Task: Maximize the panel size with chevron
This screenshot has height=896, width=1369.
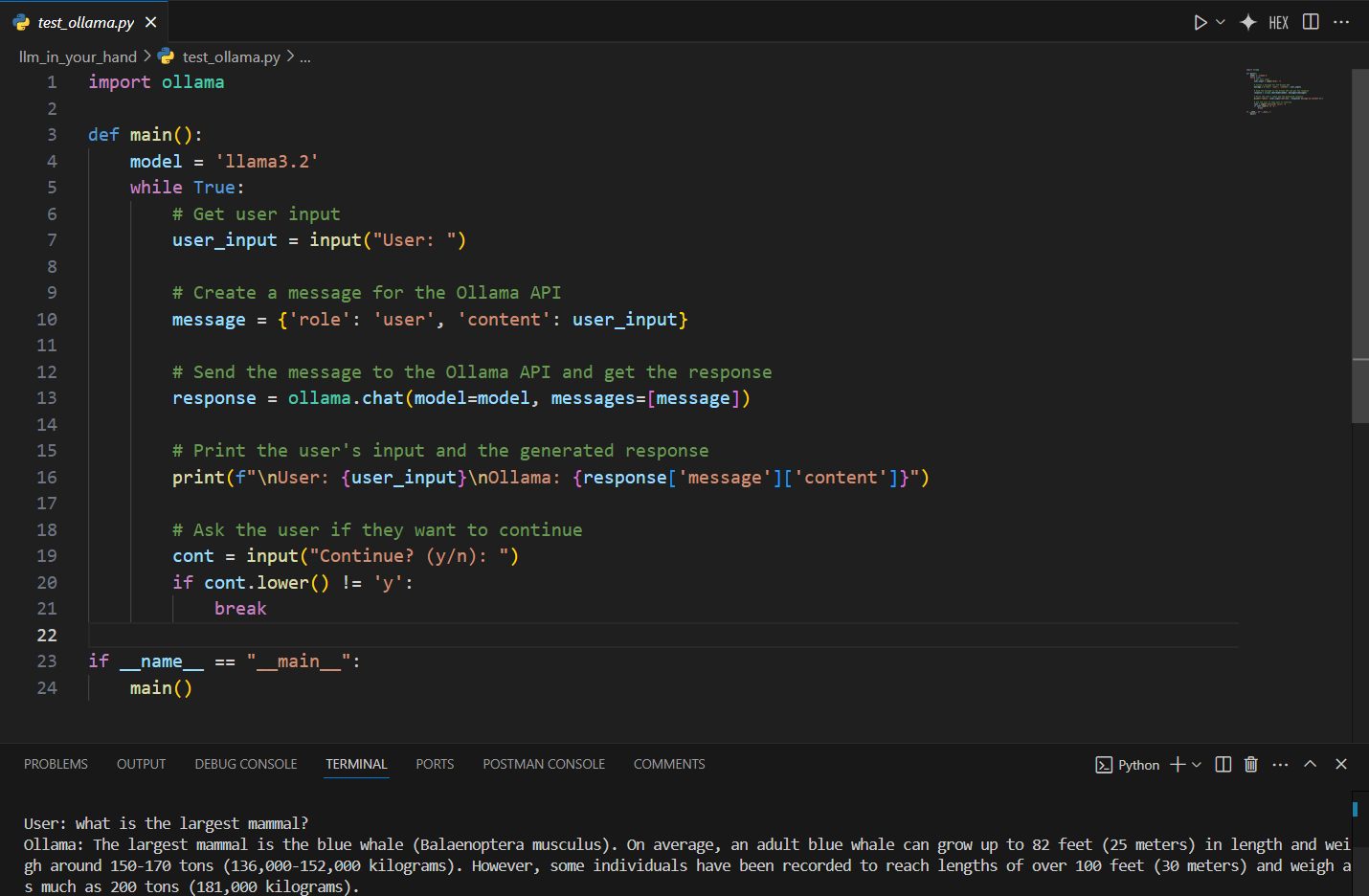Action: point(1310,764)
